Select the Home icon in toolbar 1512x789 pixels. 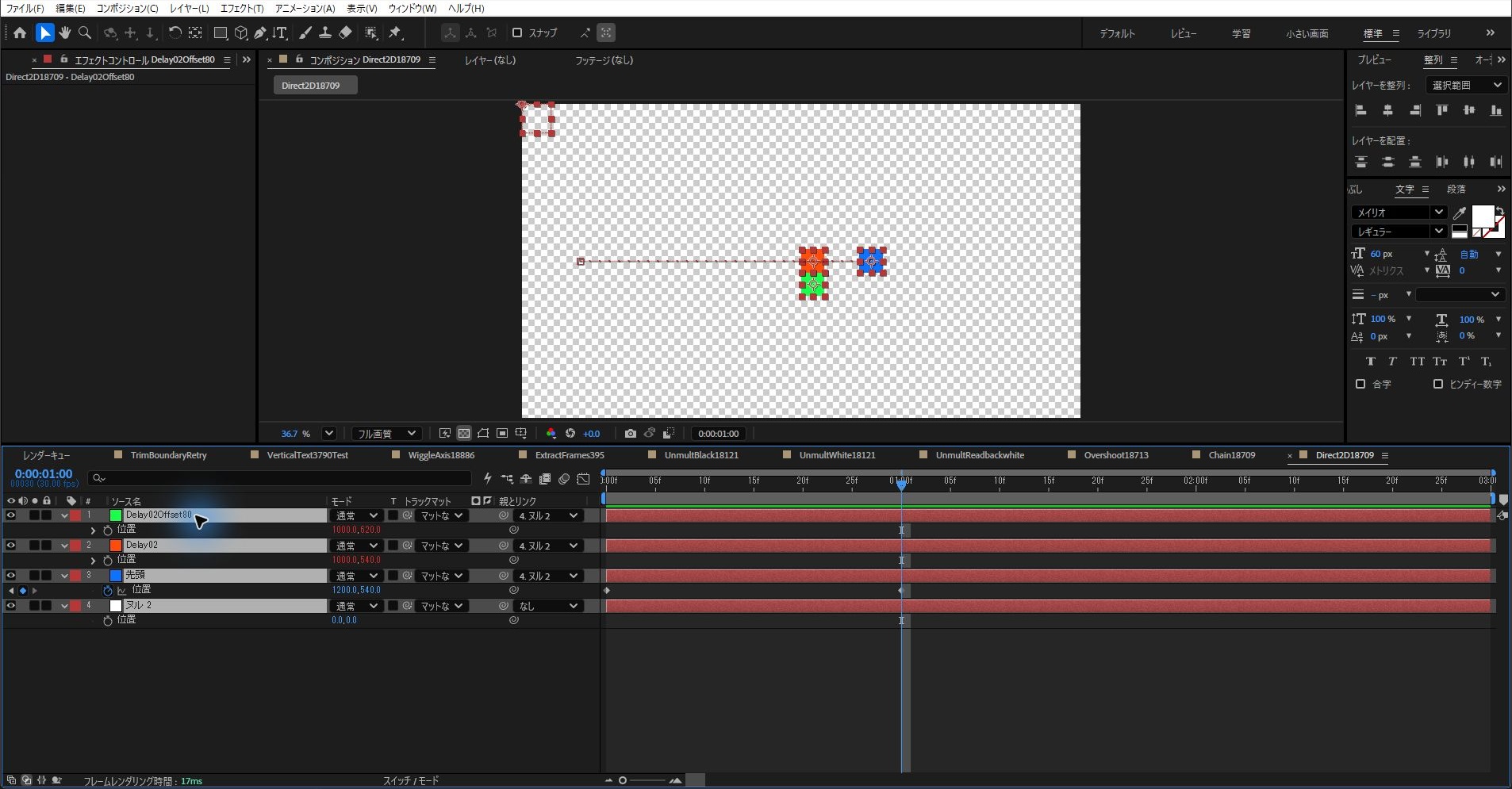pos(20,33)
